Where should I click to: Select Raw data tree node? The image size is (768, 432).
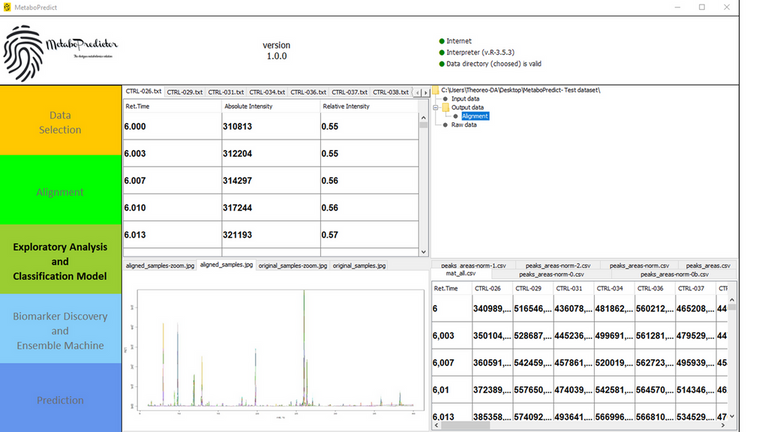point(463,125)
